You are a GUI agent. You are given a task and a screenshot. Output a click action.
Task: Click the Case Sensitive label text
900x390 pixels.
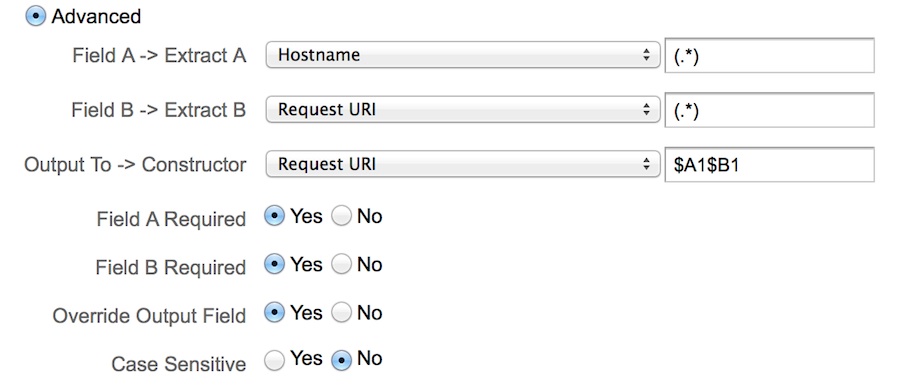tap(179, 364)
